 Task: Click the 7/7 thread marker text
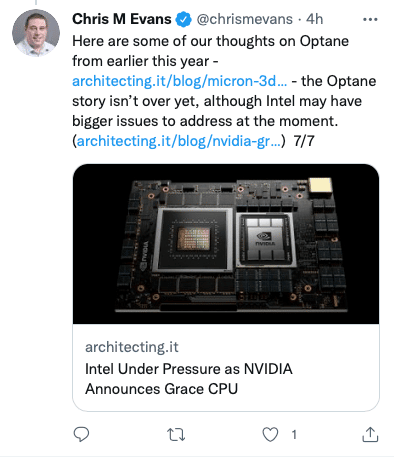[304, 141]
